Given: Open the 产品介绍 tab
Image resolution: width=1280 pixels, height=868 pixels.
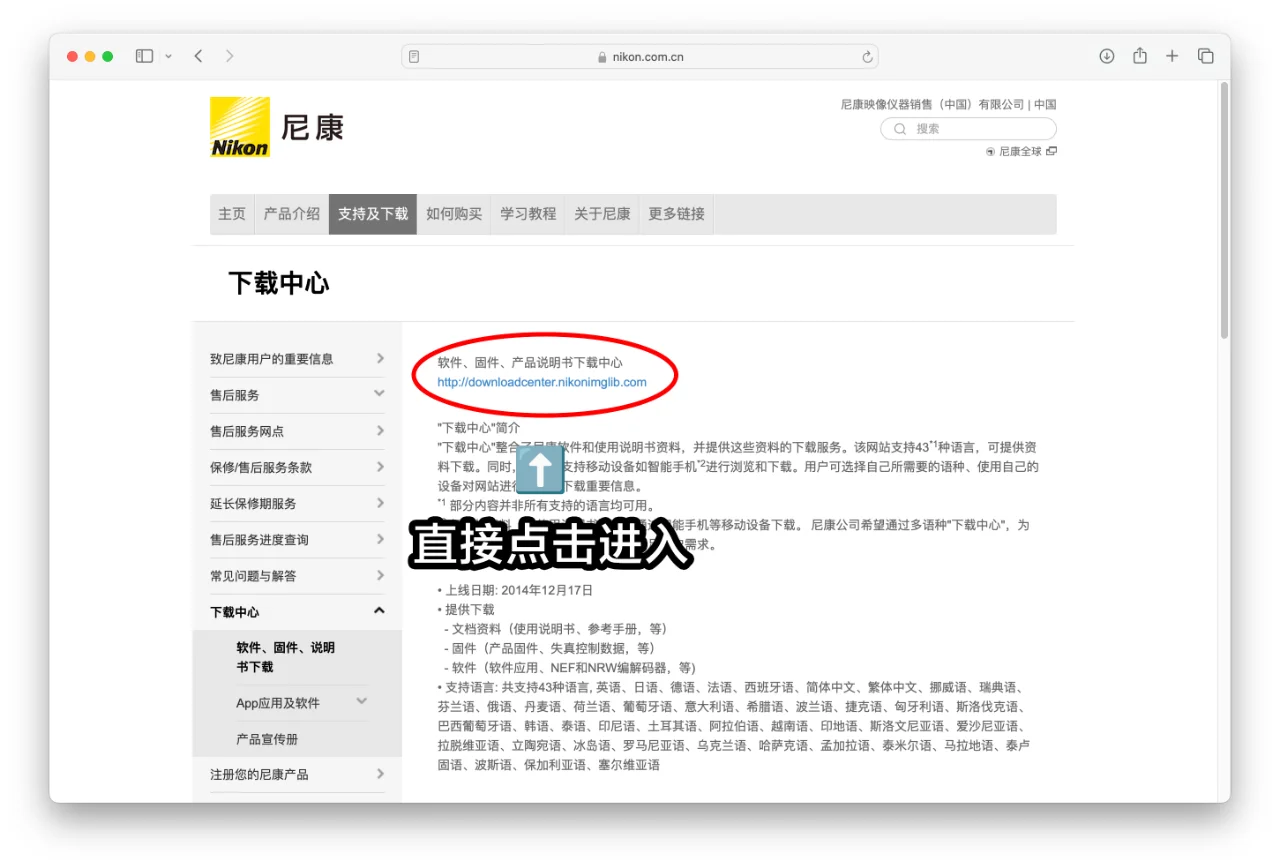Looking at the screenshot, I should coord(291,214).
